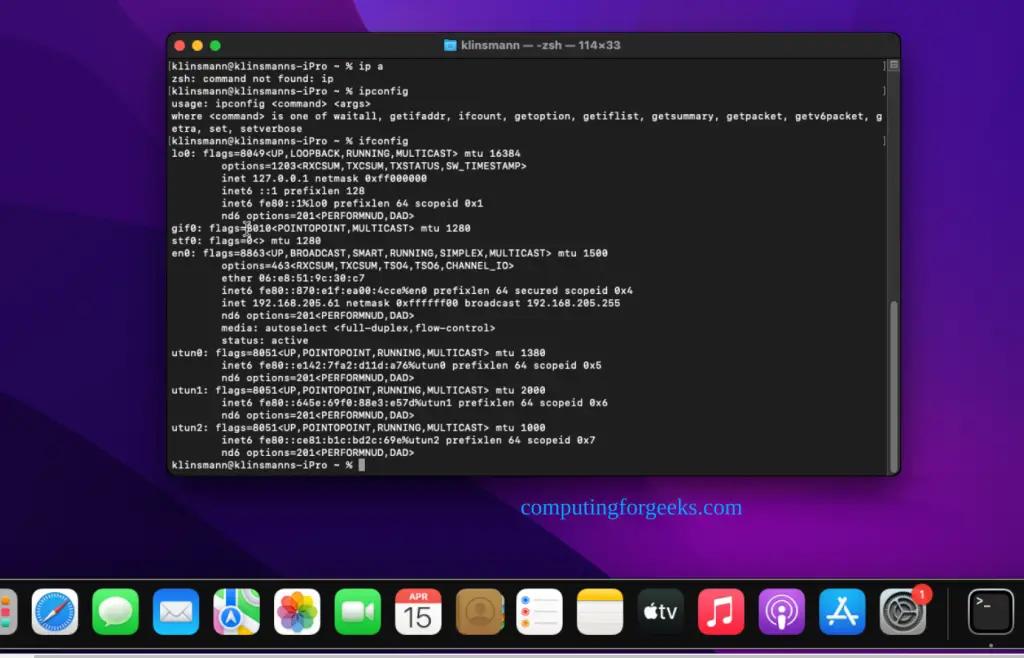Click the '% ip a' command line
Viewport: 1024px width, 658px height.
[x=278, y=67]
